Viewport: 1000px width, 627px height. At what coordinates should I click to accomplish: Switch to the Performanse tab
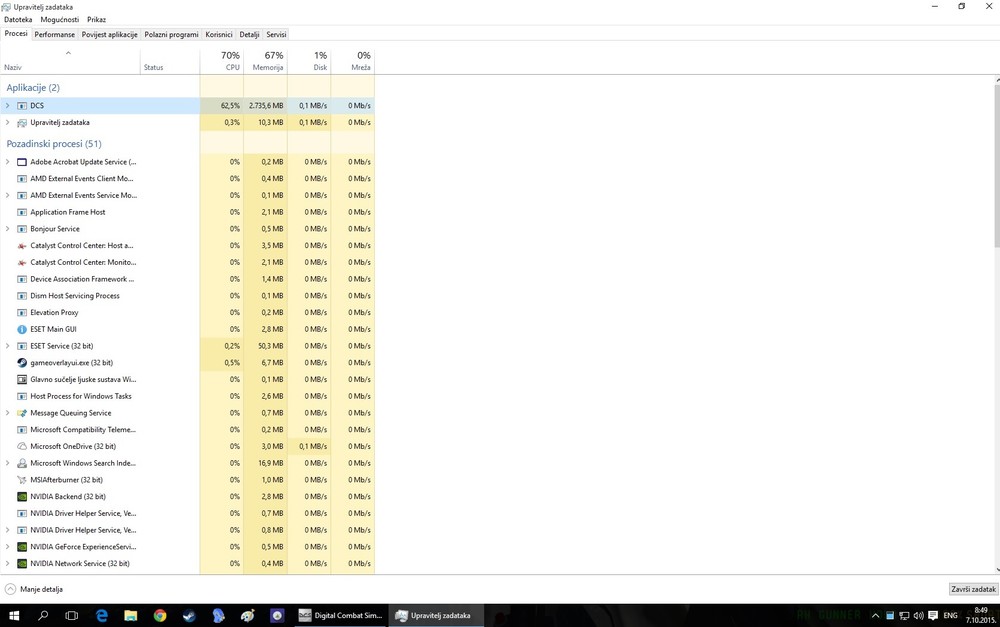(54, 34)
